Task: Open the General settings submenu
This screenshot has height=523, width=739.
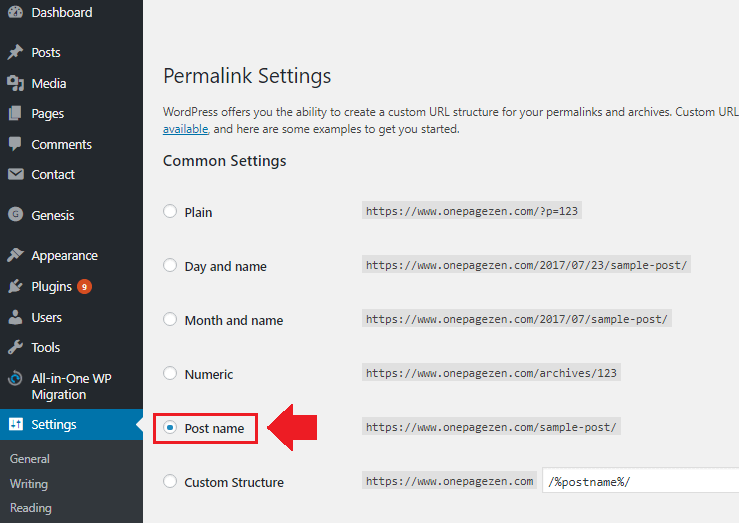Action: [x=29, y=458]
